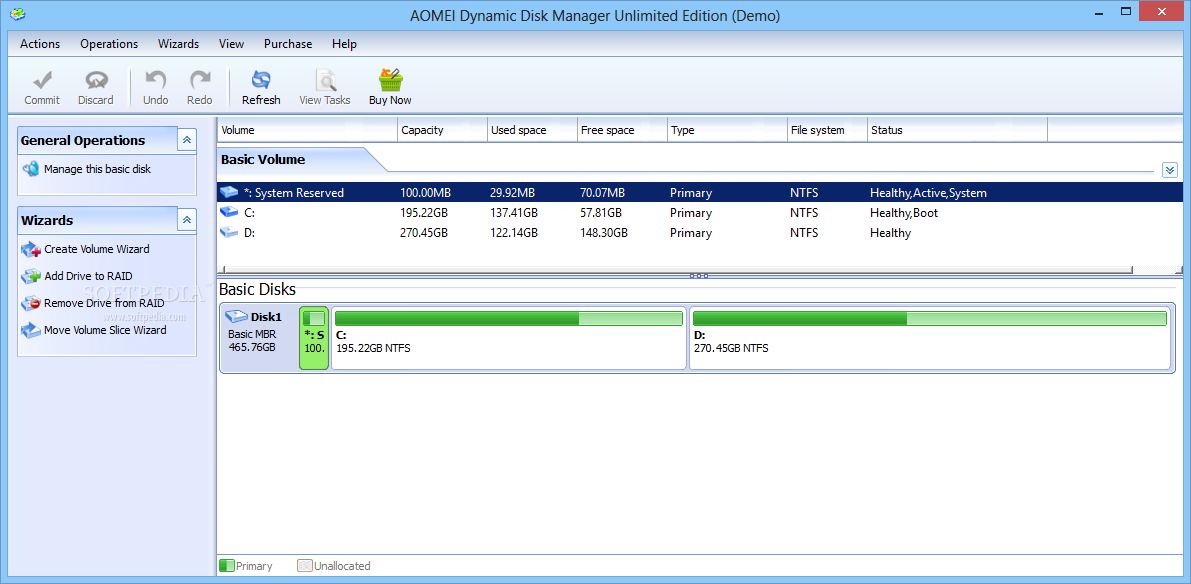This screenshot has width=1191, height=584.
Task: Click the Add Drive to RAID icon
Action: [x=30, y=276]
